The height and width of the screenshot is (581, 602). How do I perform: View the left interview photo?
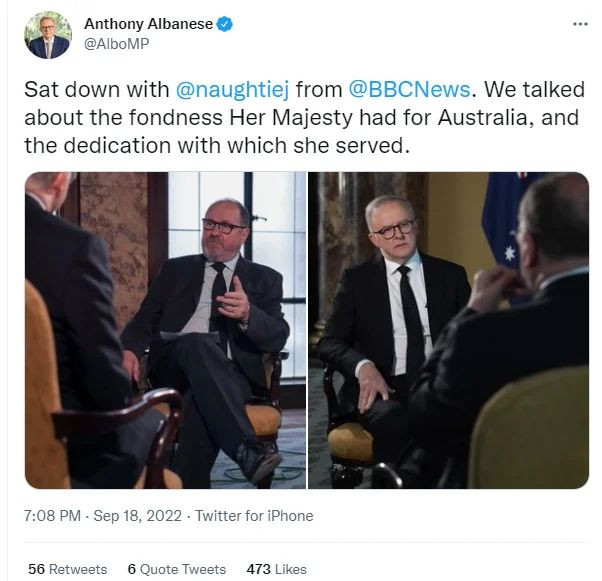pyautogui.click(x=165, y=330)
